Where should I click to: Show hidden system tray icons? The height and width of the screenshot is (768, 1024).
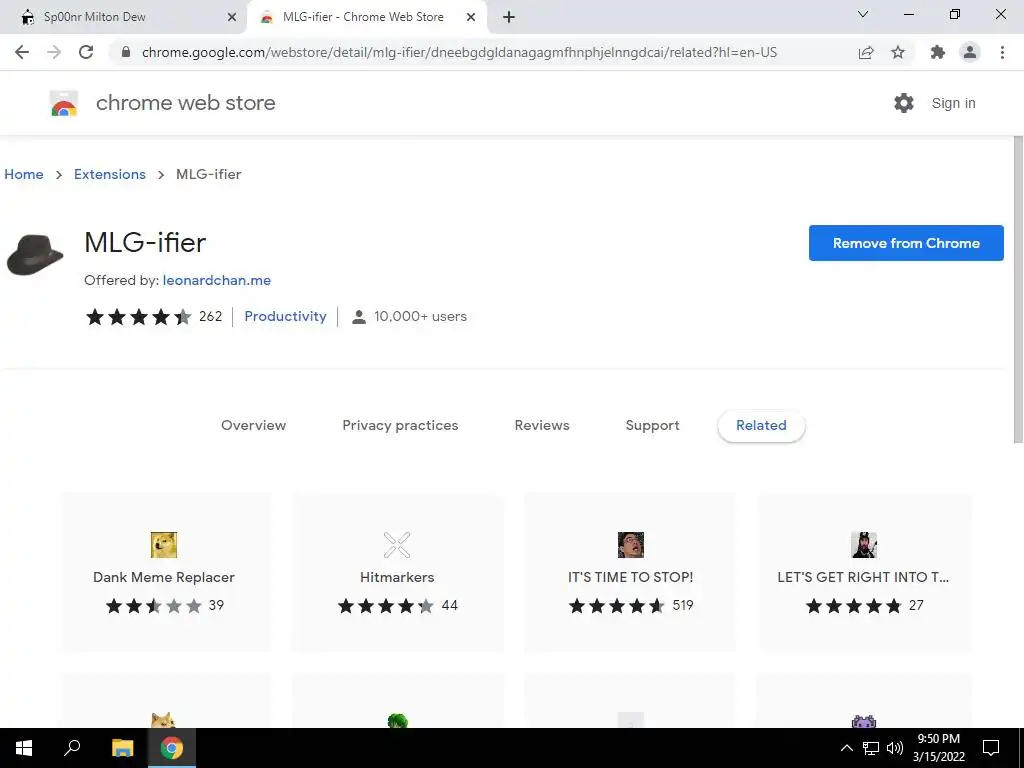click(x=846, y=748)
